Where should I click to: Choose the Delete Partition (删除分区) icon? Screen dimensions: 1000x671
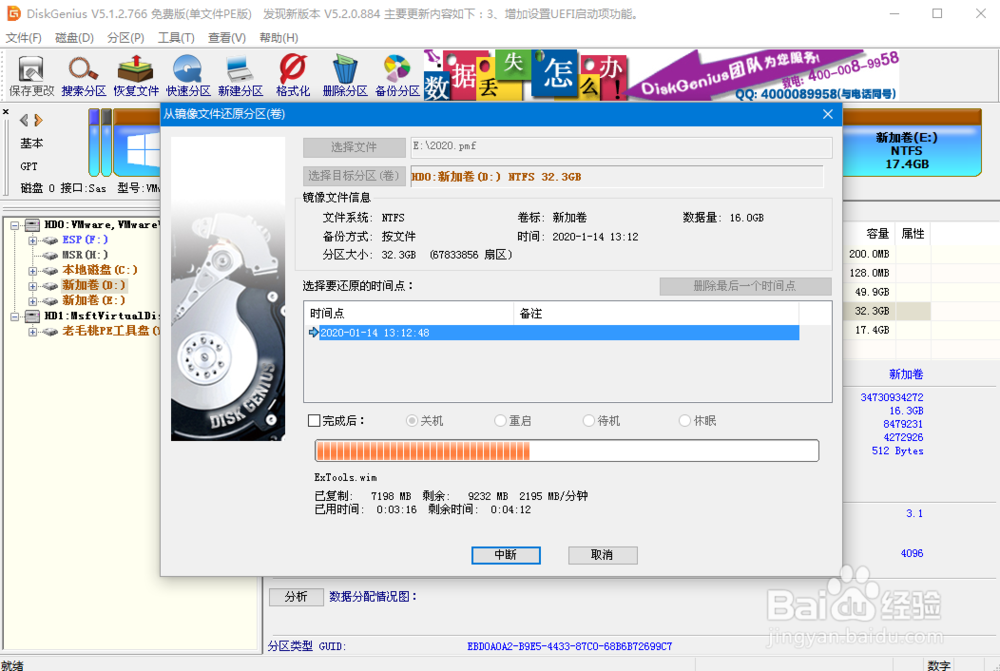[x=345, y=76]
